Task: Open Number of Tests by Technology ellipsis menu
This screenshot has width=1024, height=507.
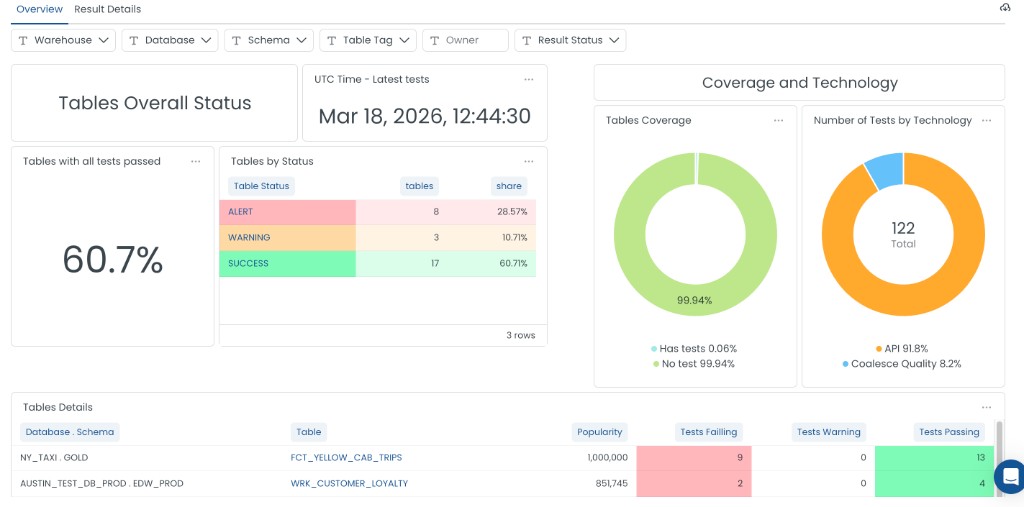Action: point(986,120)
